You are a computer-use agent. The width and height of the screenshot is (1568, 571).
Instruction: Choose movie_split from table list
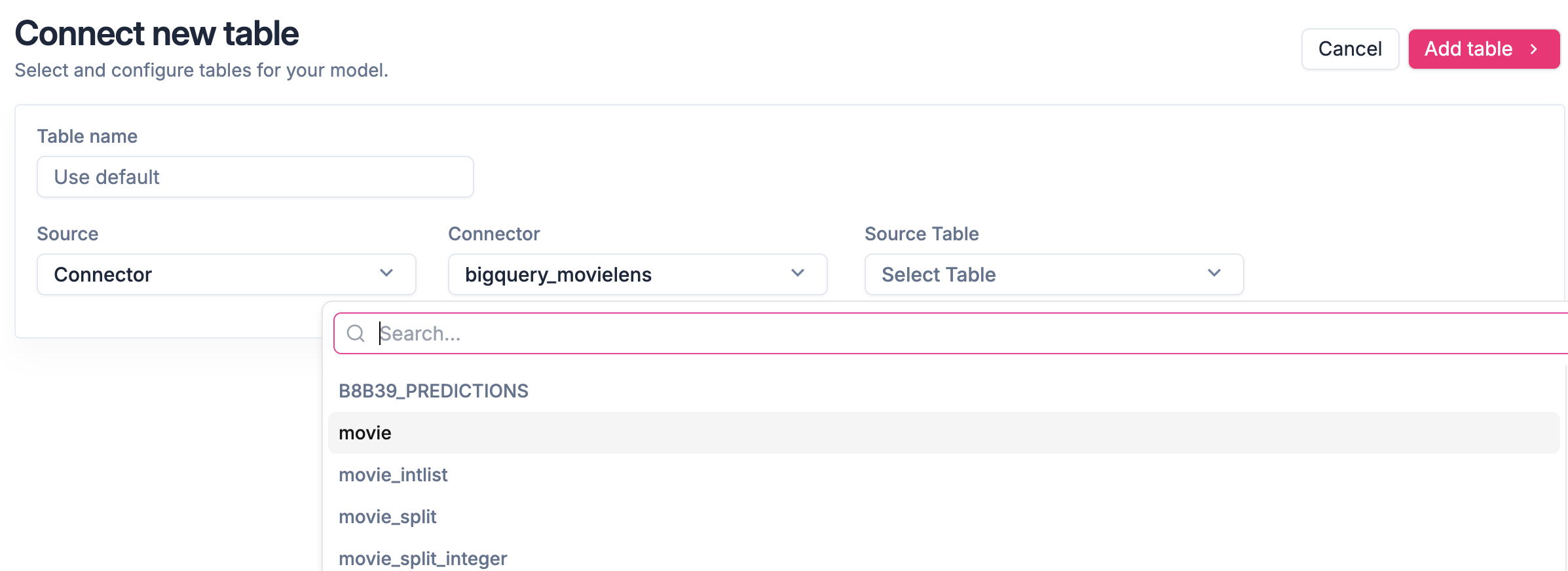pyautogui.click(x=944, y=517)
